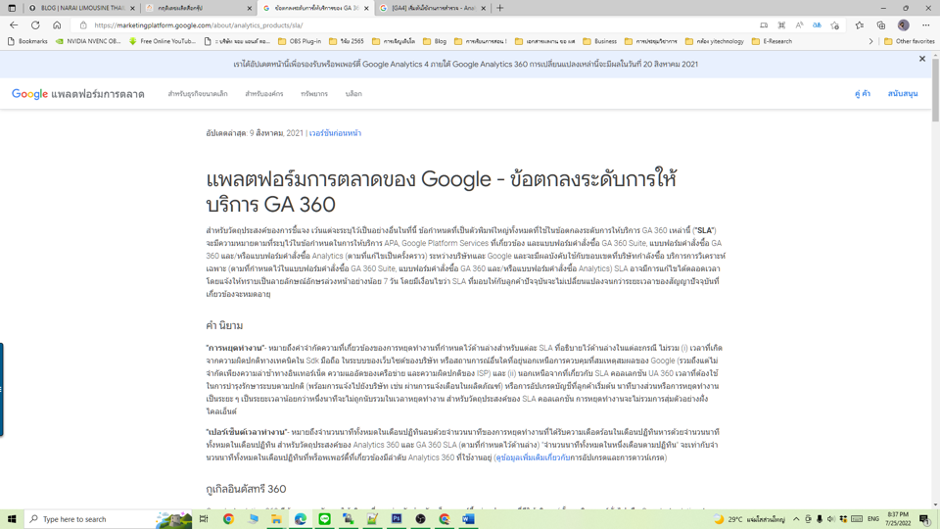Screen dimensions: 941x529
Task: Launch LINE from the taskbar
Action: point(325,519)
